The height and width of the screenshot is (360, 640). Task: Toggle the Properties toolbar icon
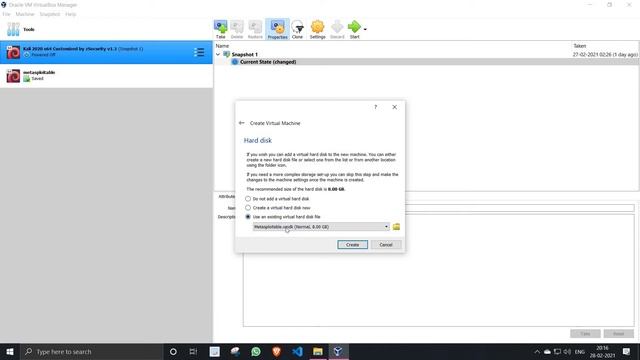click(x=278, y=29)
